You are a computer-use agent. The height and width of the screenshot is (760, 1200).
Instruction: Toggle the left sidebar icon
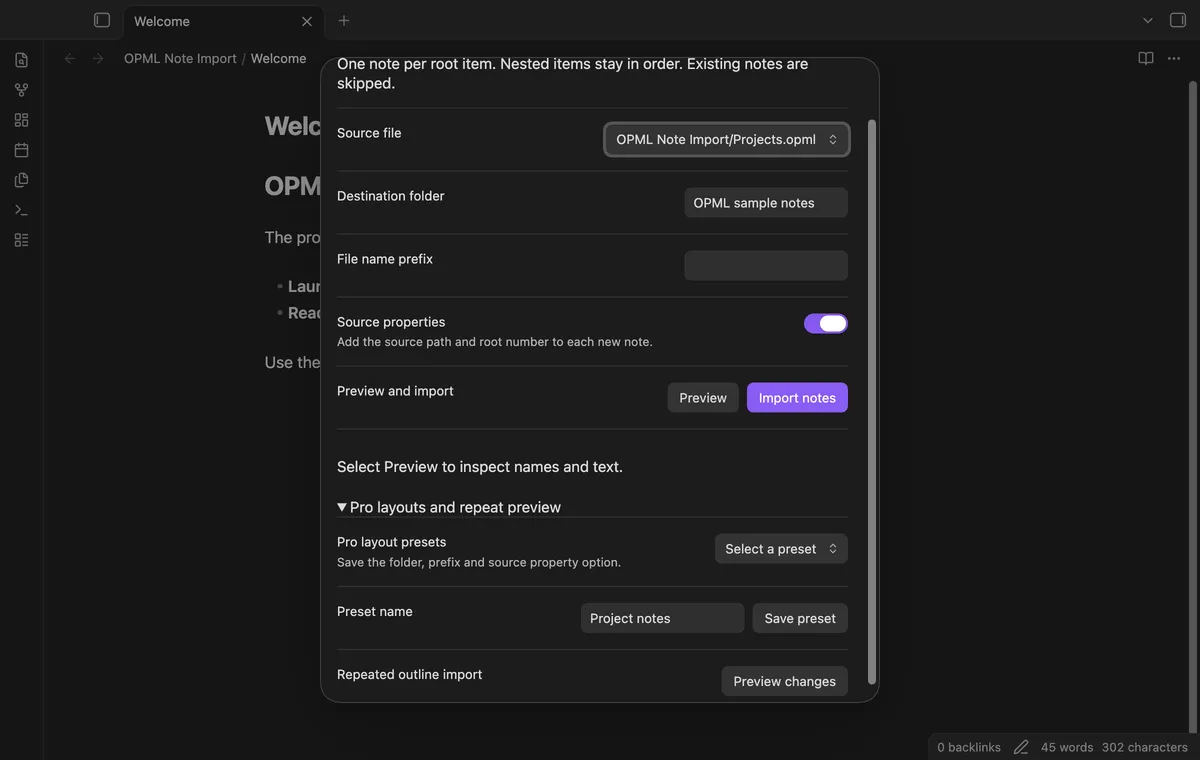point(101,20)
